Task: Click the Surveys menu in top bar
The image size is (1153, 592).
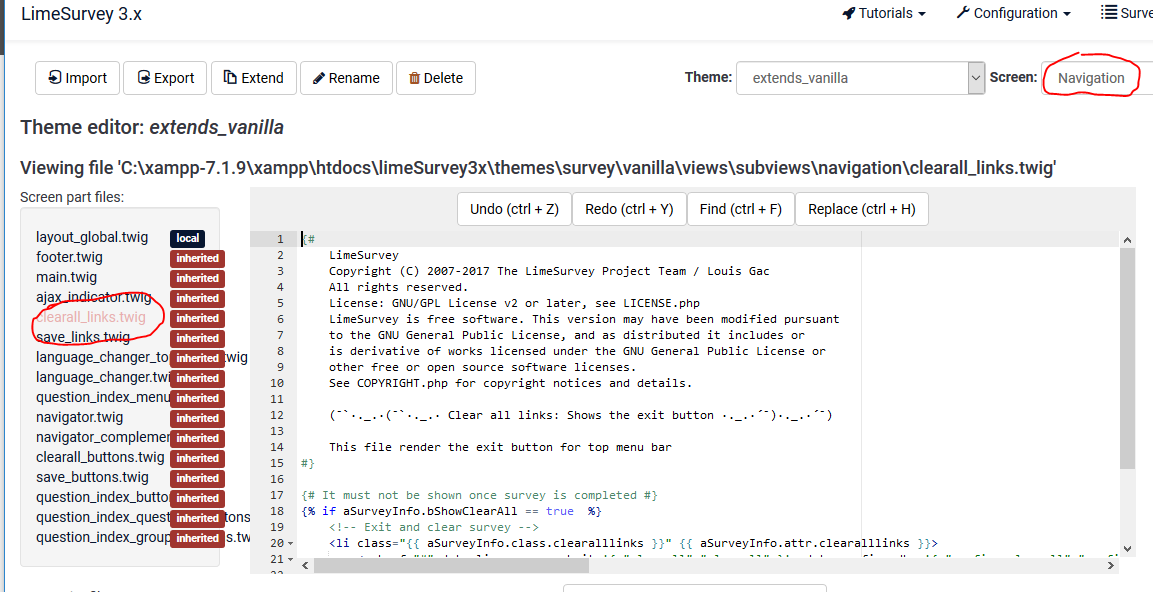Action: [x=1127, y=13]
